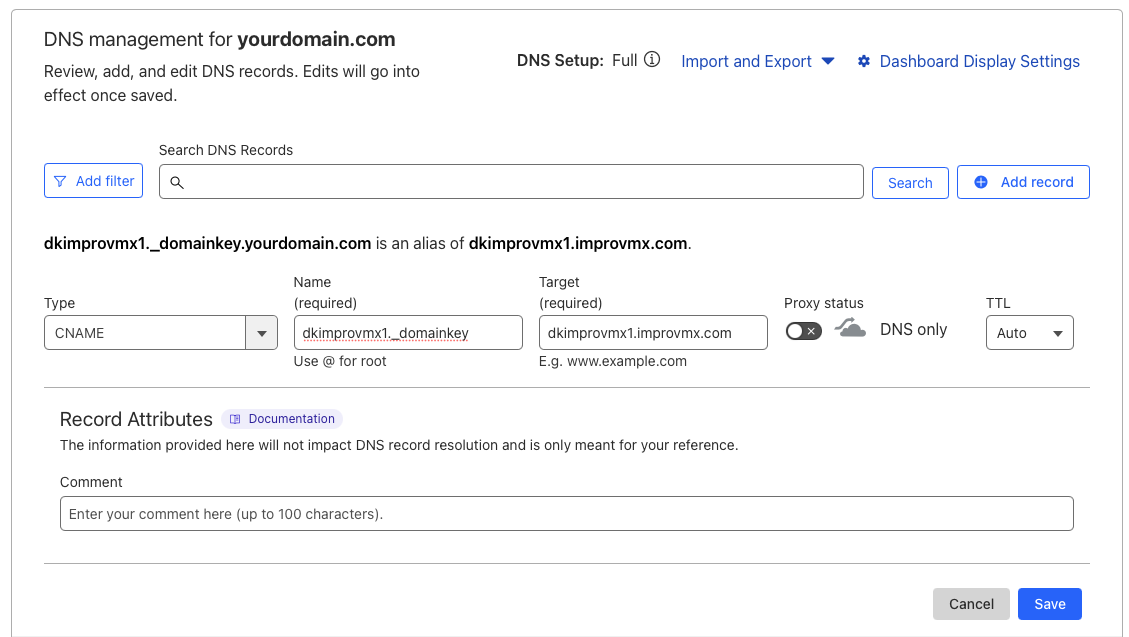Screen dimensions: 1129x637
Task: Open Dashboard Display Settings link
Action: click(979, 61)
